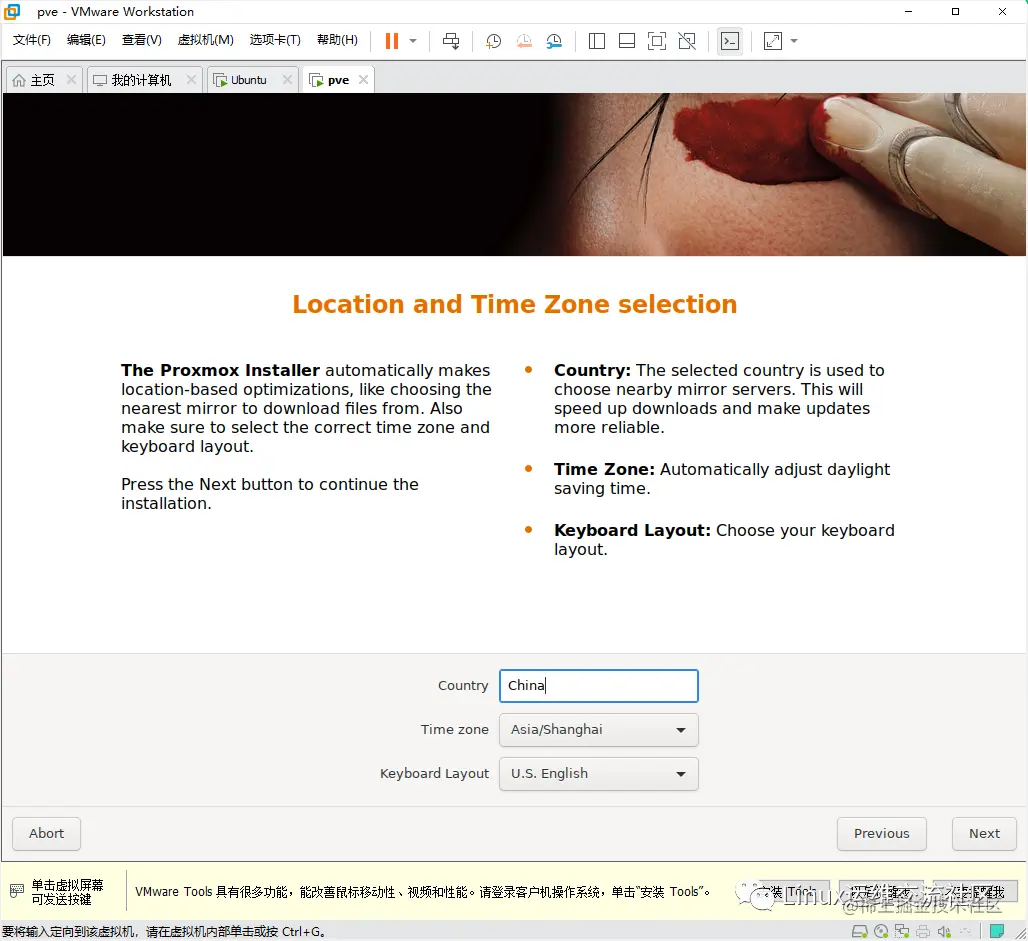Close the 我的计算机 tab
The height and width of the screenshot is (941, 1028).
[x=191, y=79]
